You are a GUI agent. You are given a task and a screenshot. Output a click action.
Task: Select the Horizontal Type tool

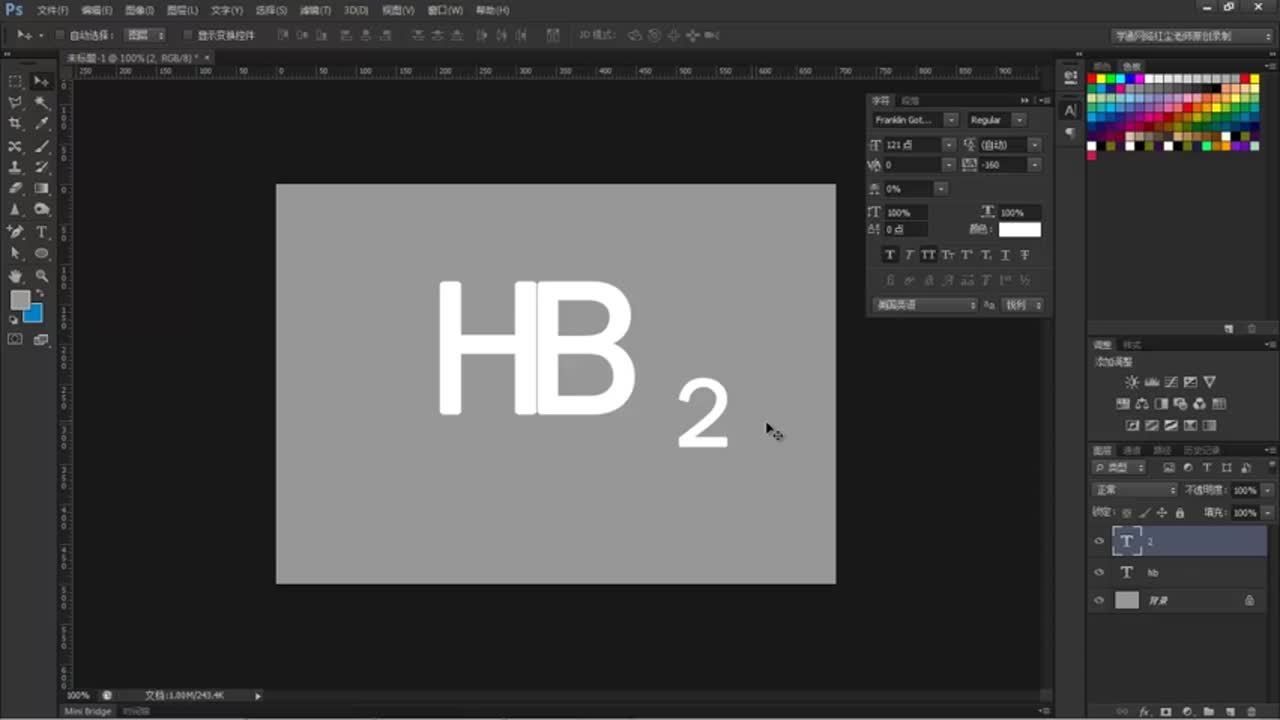(42, 232)
